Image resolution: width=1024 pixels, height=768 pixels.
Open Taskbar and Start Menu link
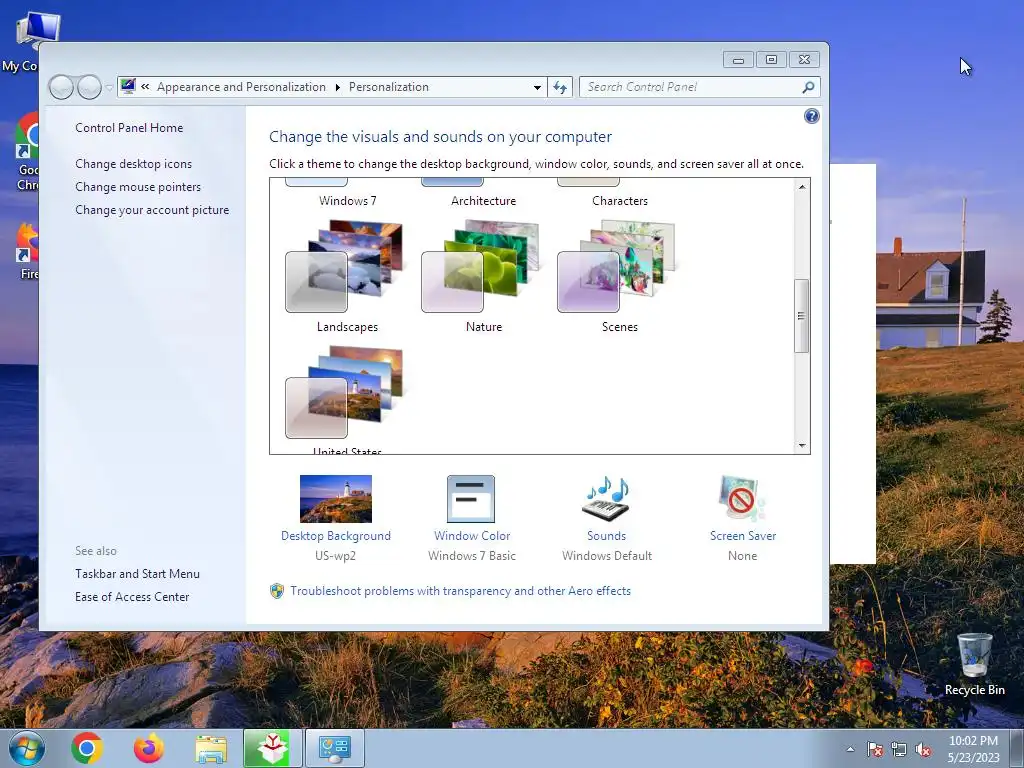[x=137, y=574]
